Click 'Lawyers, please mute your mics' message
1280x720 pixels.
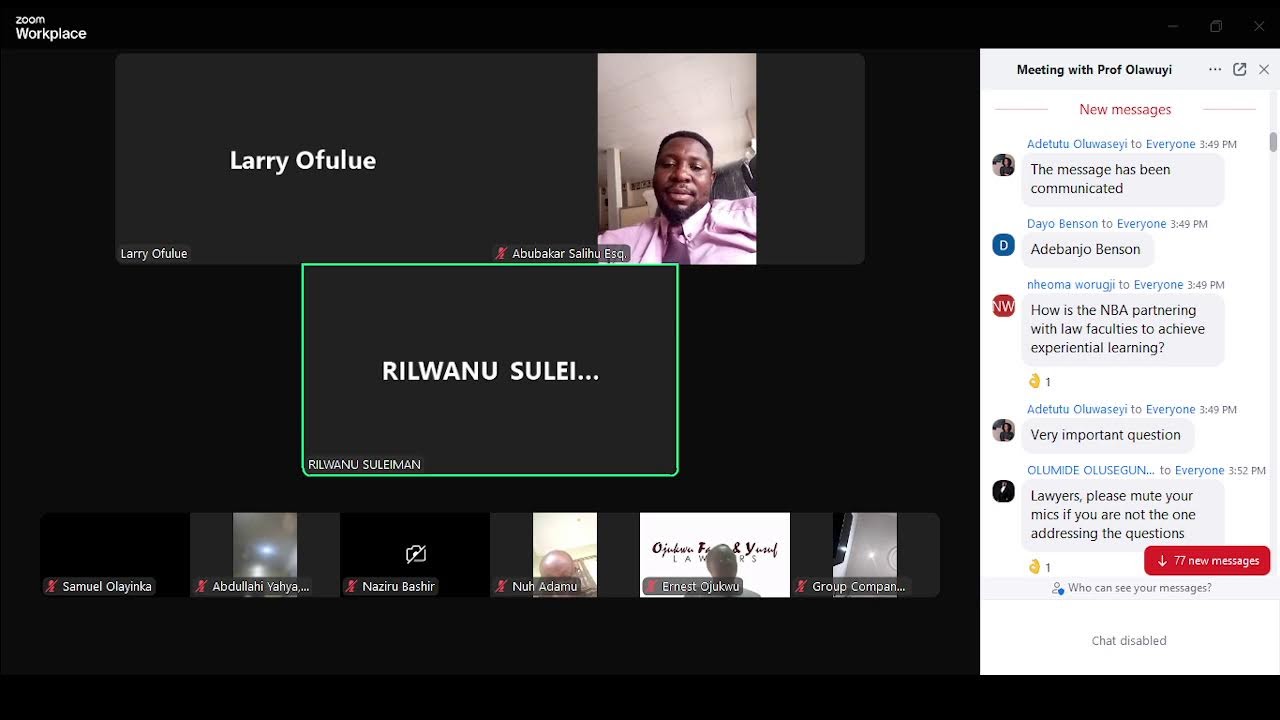[x=1123, y=514]
